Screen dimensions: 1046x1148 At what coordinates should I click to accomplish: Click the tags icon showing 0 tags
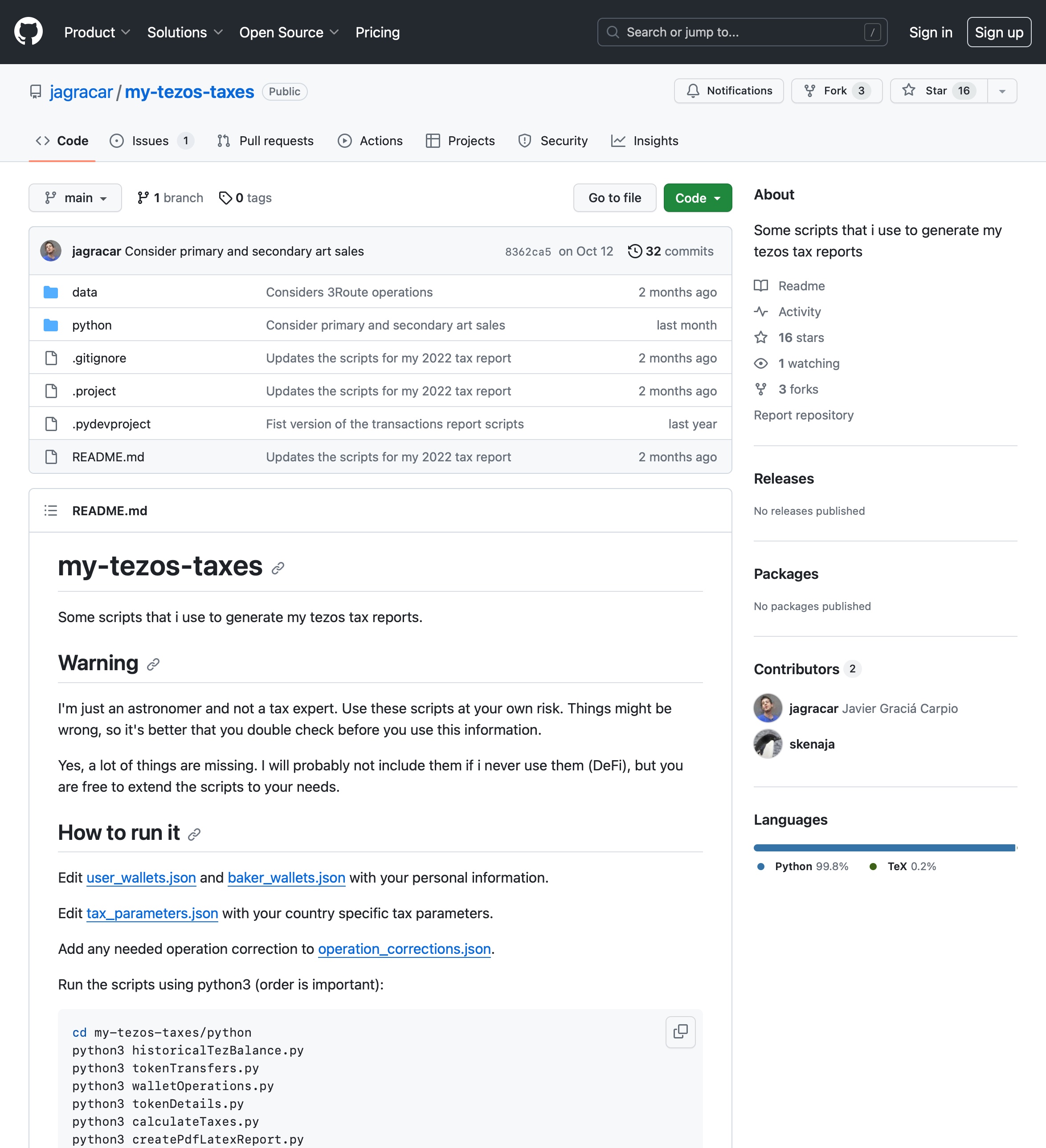point(225,198)
